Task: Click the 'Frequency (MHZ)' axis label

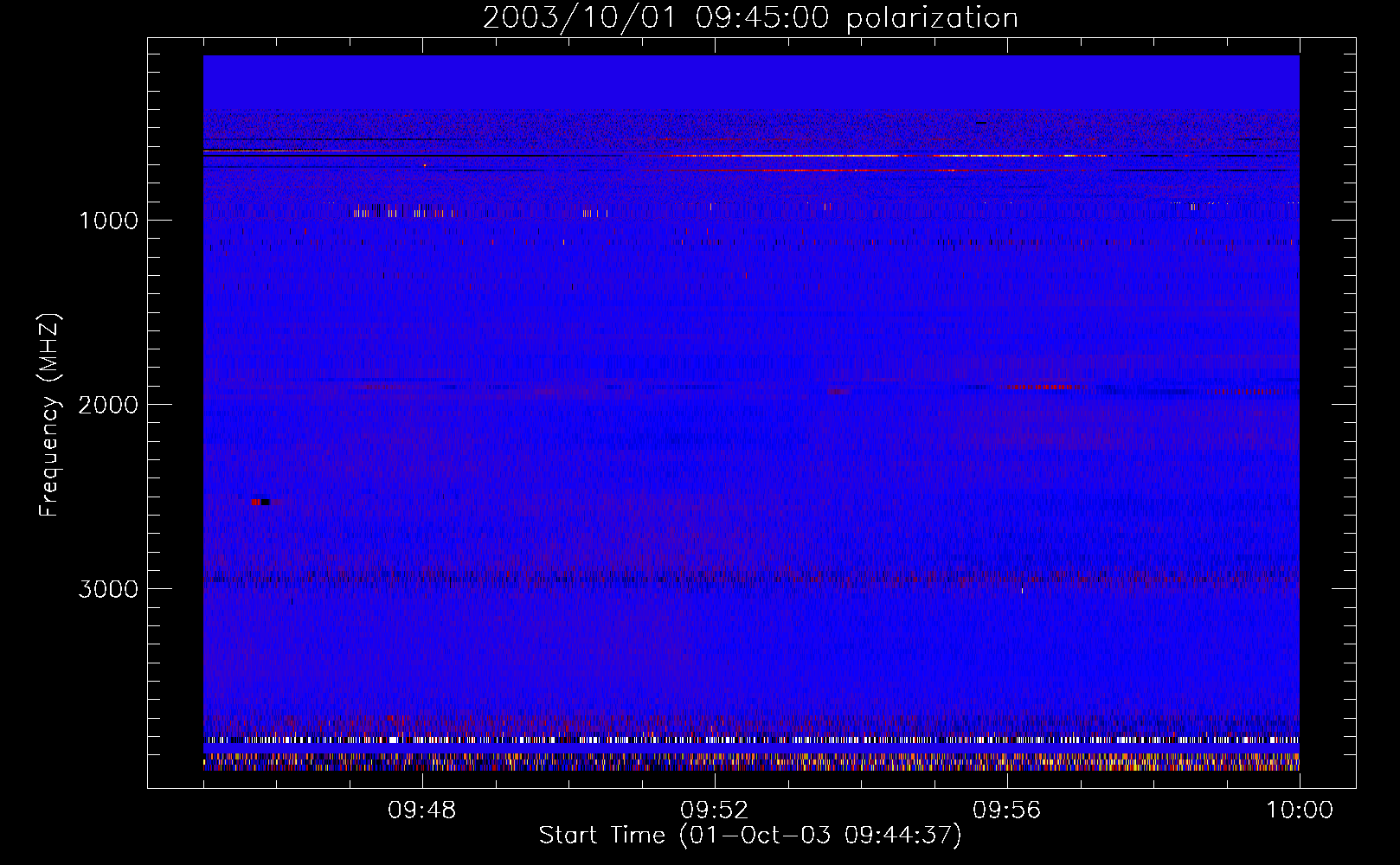Action: 49,415
